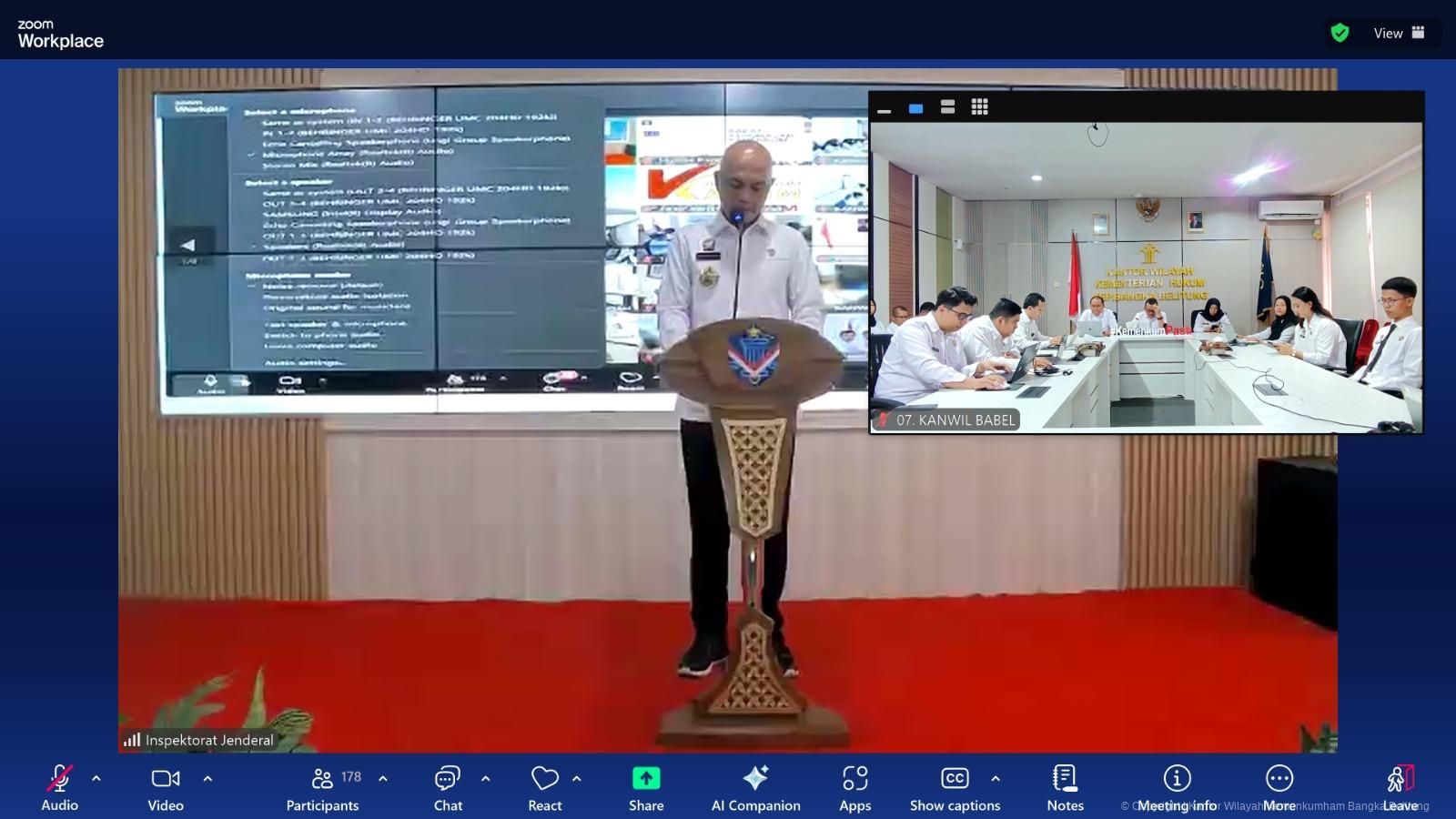This screenshot has height=819, width=1456.
Task: Expand the participants options chevron
Action: (x=383, y=779)
